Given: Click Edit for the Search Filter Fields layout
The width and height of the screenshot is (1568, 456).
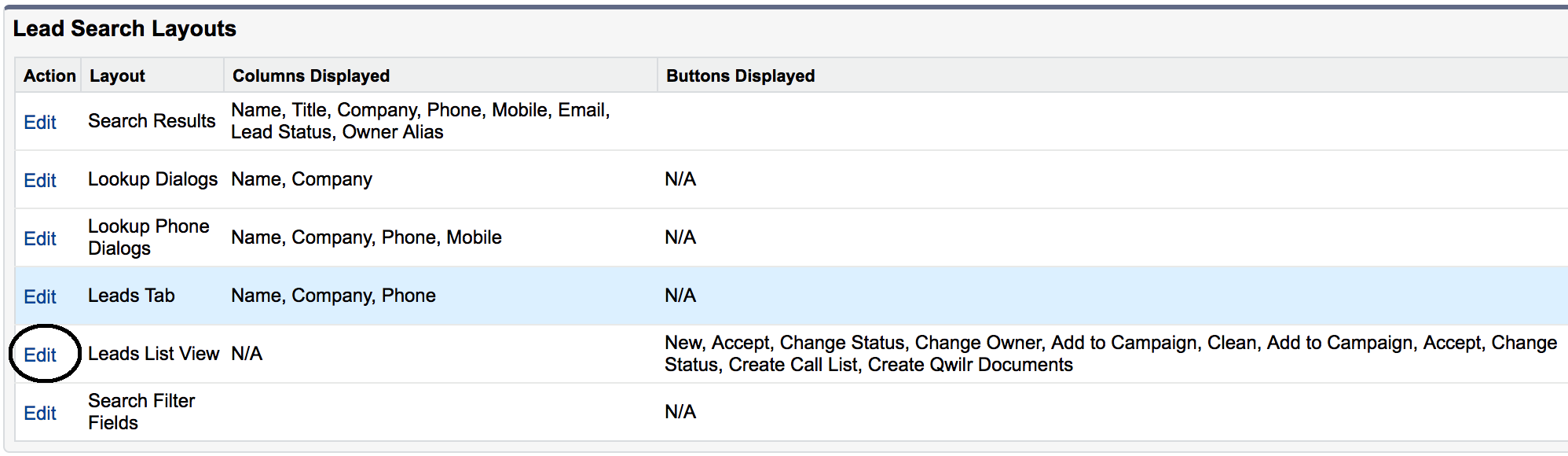Looking at the screenshot, I should [40, 412].
